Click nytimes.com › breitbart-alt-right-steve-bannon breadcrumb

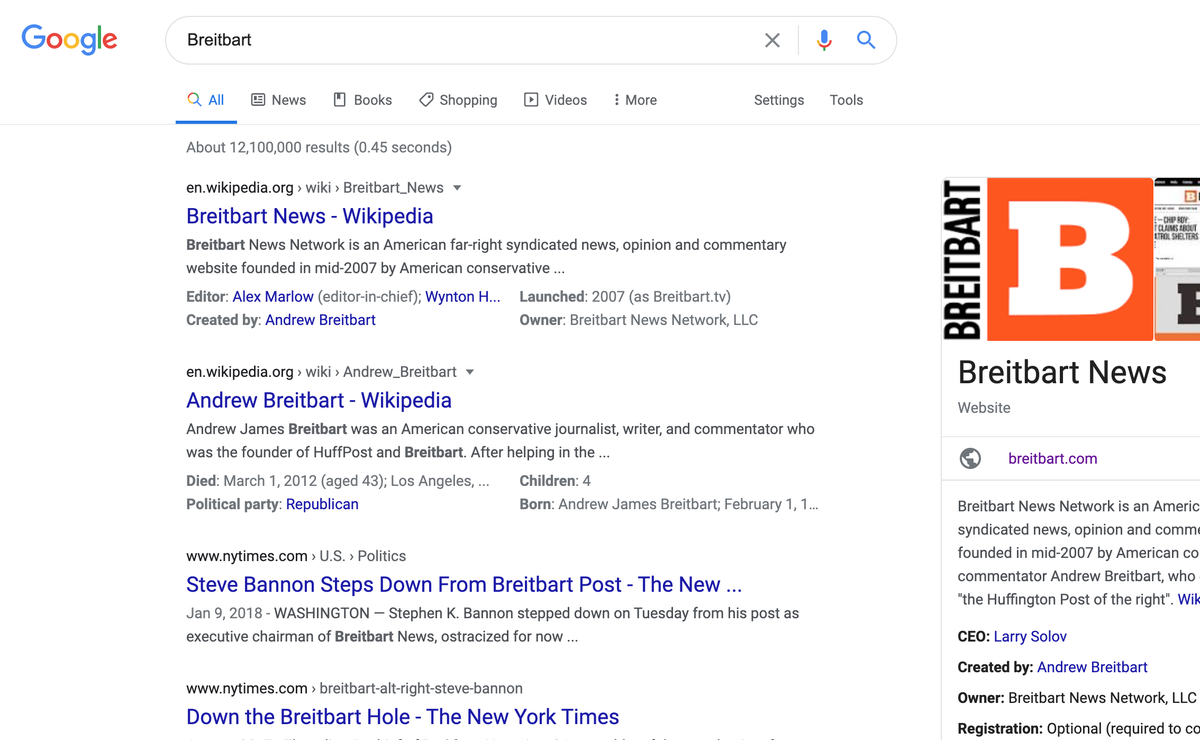pos(354,688)
